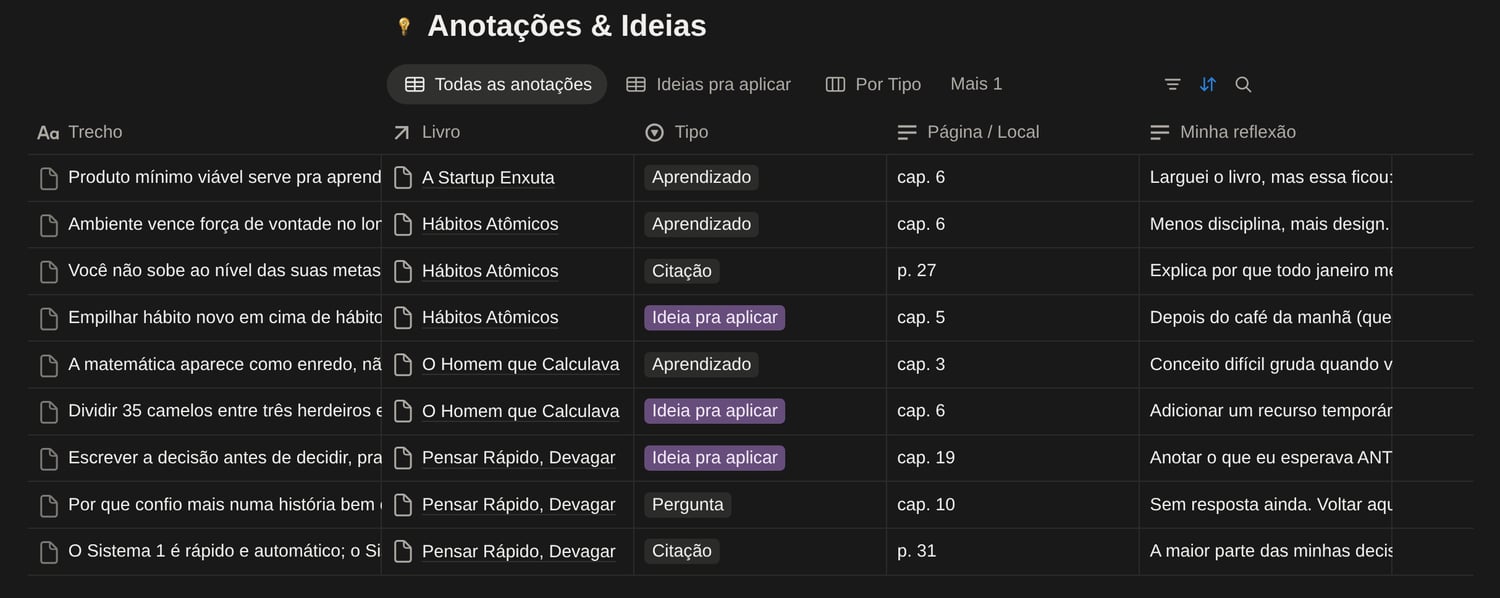
Task: Open Pensar Rápido, Devagar link in Pergunta row
Action: (x=518, y=505)
